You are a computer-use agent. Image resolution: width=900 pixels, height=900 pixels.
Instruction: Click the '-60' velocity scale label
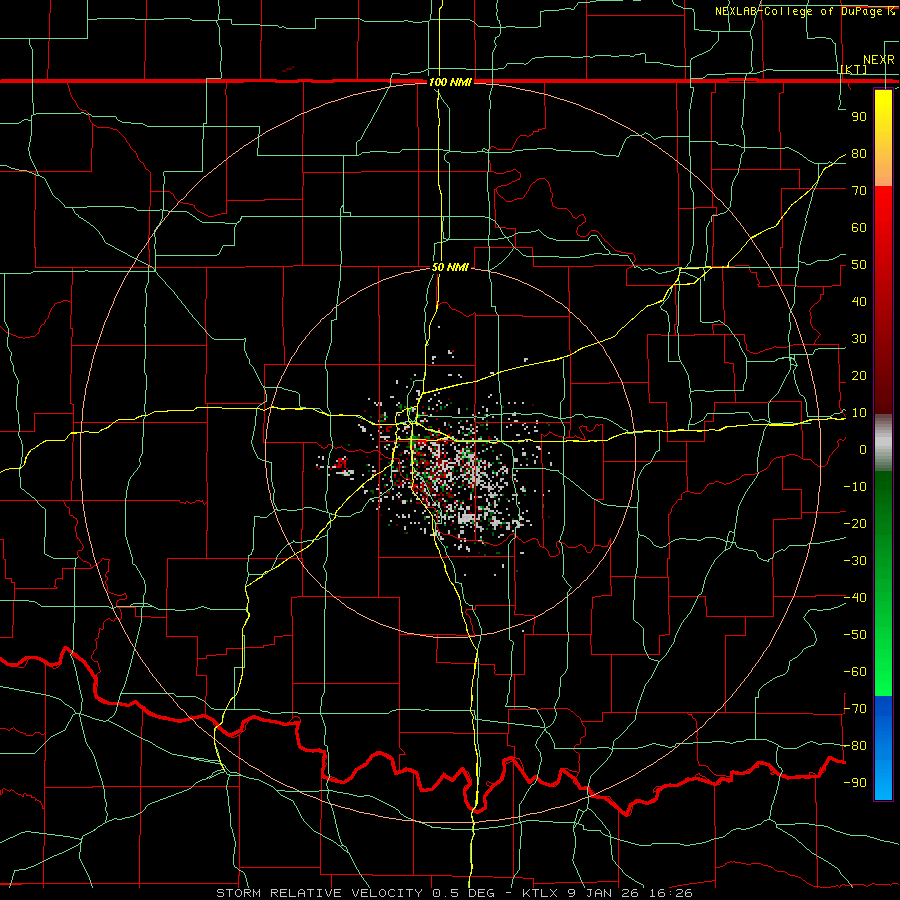pos(855,672)
